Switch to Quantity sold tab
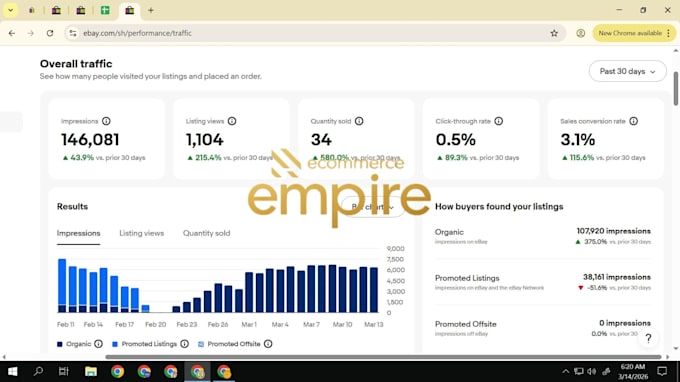The width and height of the screenshot is (680, 382). click(x=206, y=233)
